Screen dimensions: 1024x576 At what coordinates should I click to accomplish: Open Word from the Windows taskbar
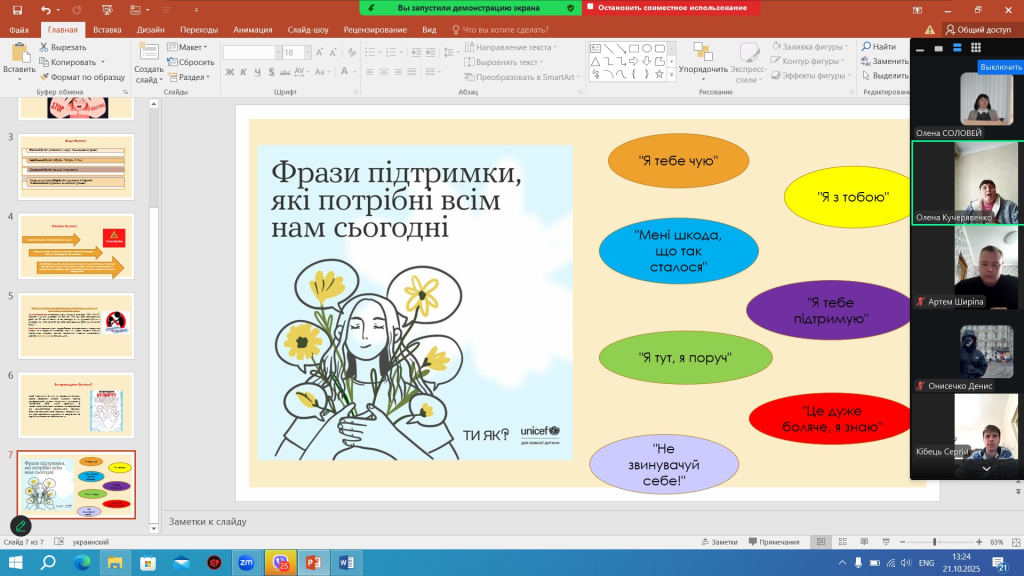tap(346, 562)
